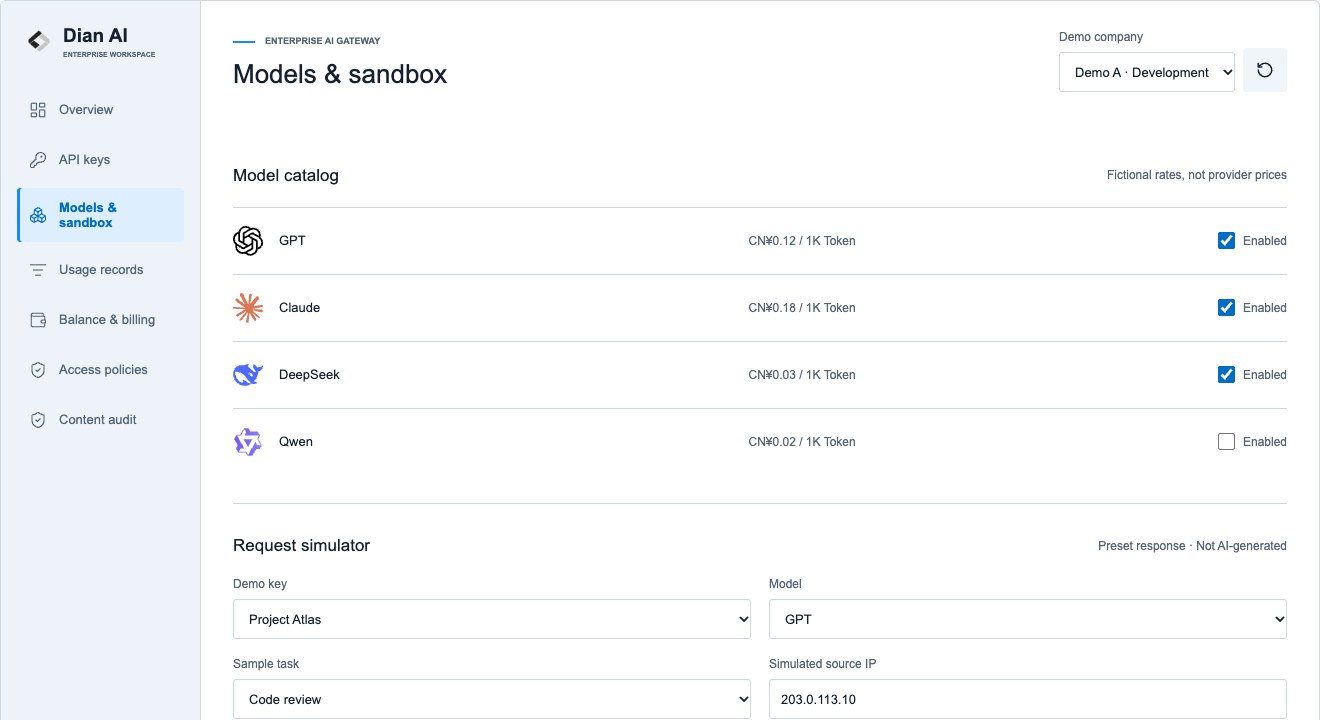Click the GPT model name

point(292,241)
